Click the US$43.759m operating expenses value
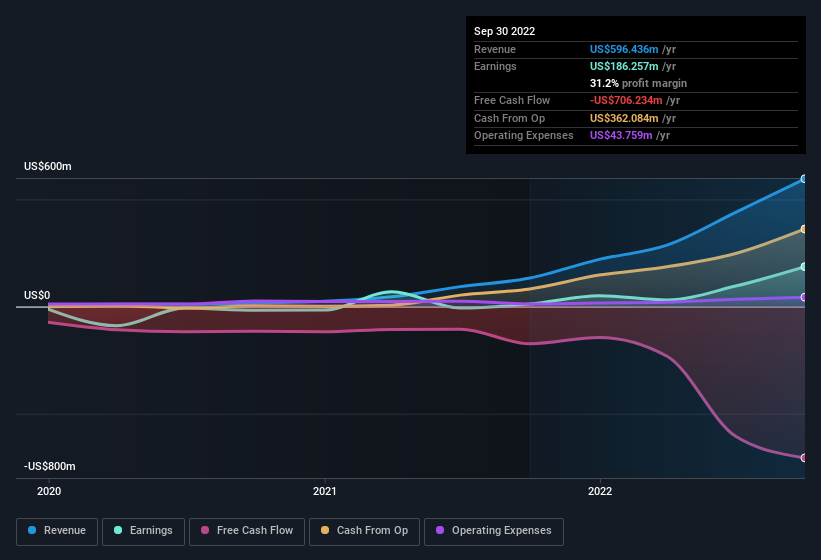Image resolution: width=821 pixels, height=560 pixels. coord(621,136)
